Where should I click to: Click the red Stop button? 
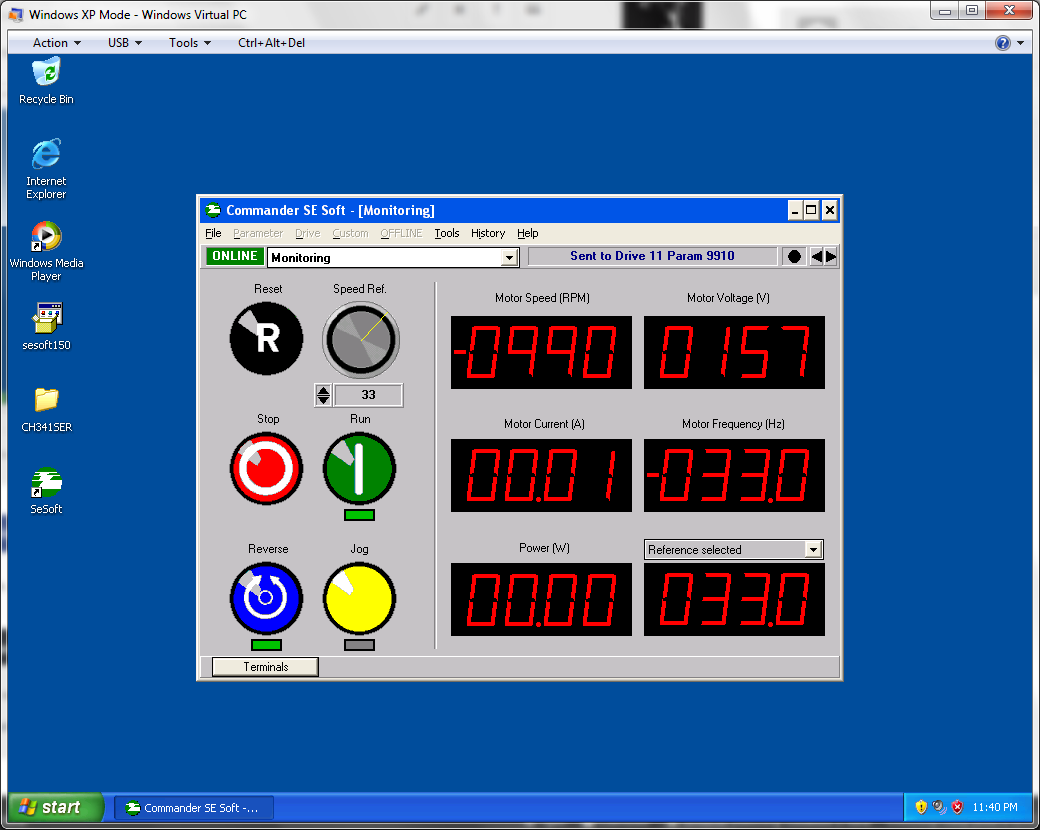tap(266, 468)
